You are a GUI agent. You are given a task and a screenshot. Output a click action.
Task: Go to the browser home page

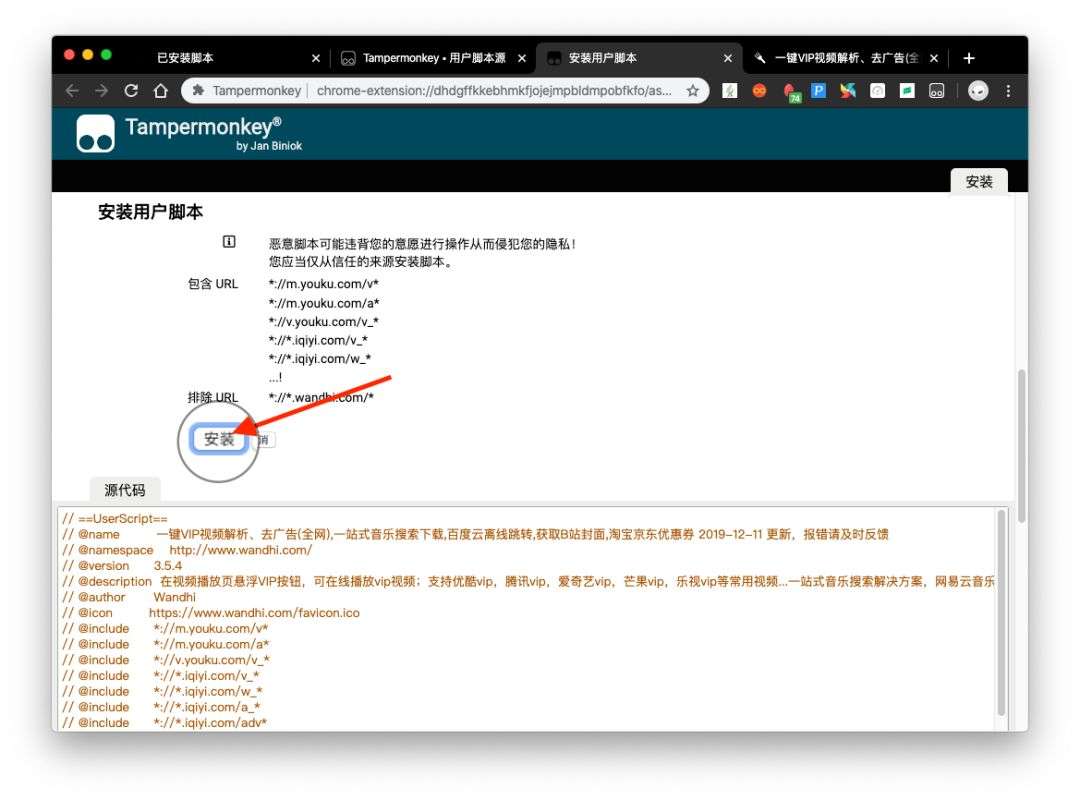click(x=160, y=90)
